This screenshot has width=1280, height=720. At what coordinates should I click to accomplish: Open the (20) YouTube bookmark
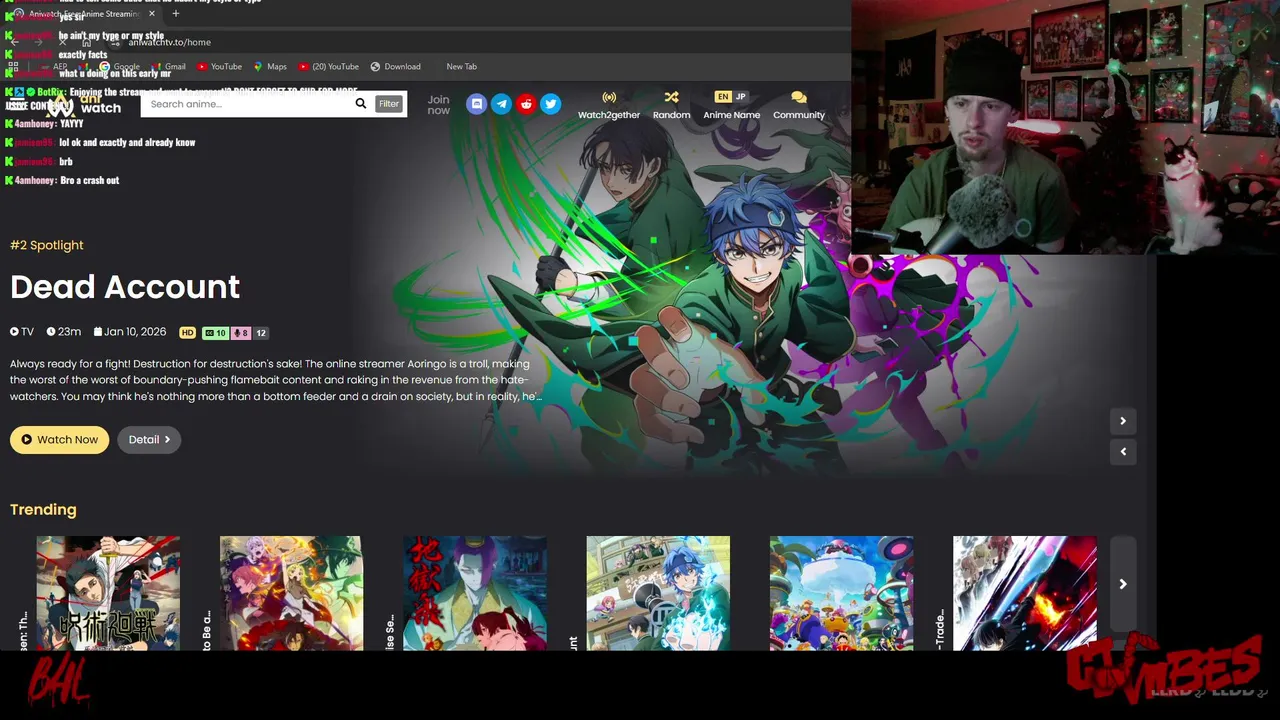(x=328, y=67)
